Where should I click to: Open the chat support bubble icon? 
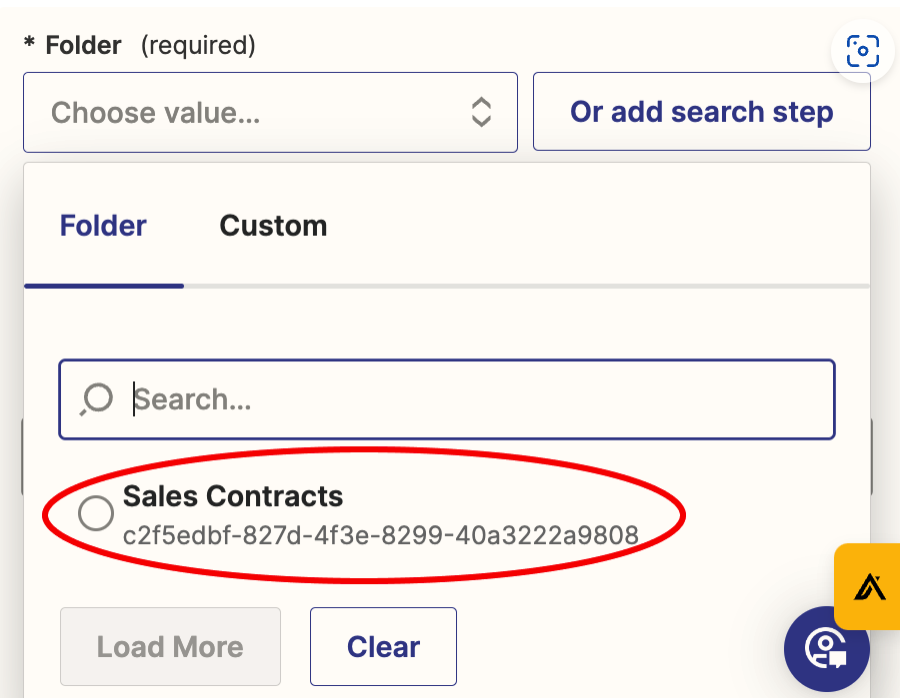(827, 647)
